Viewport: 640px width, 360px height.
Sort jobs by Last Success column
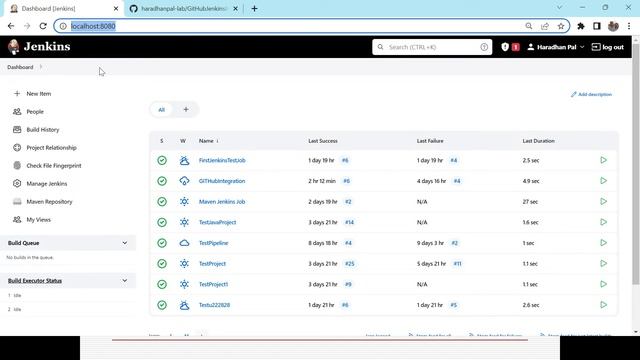pyautogui.click(x=323, y=141)
